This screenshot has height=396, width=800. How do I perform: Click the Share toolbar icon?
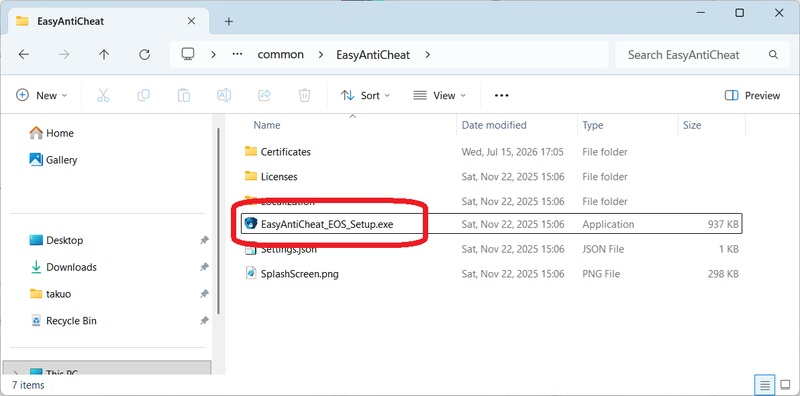click(264, 95)
